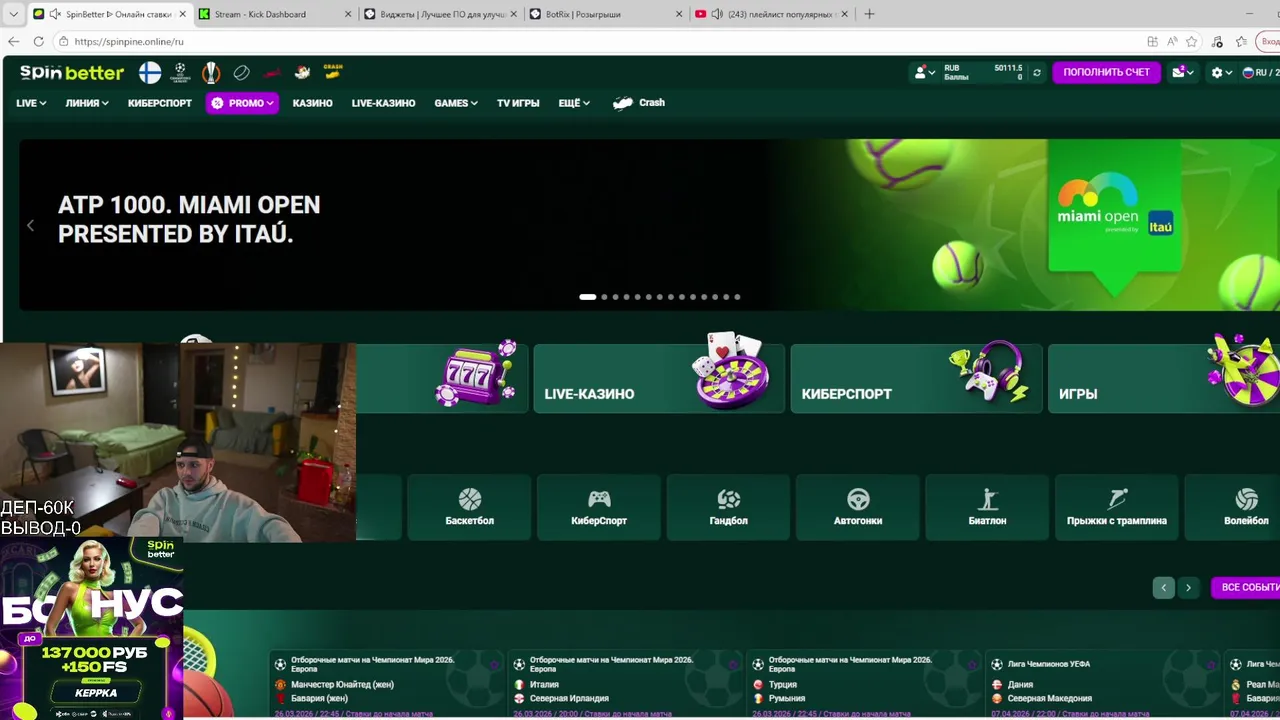This screenshot has width=1280, height=720.
Task: Open the user profile menu
Action: tap(924, 72)
